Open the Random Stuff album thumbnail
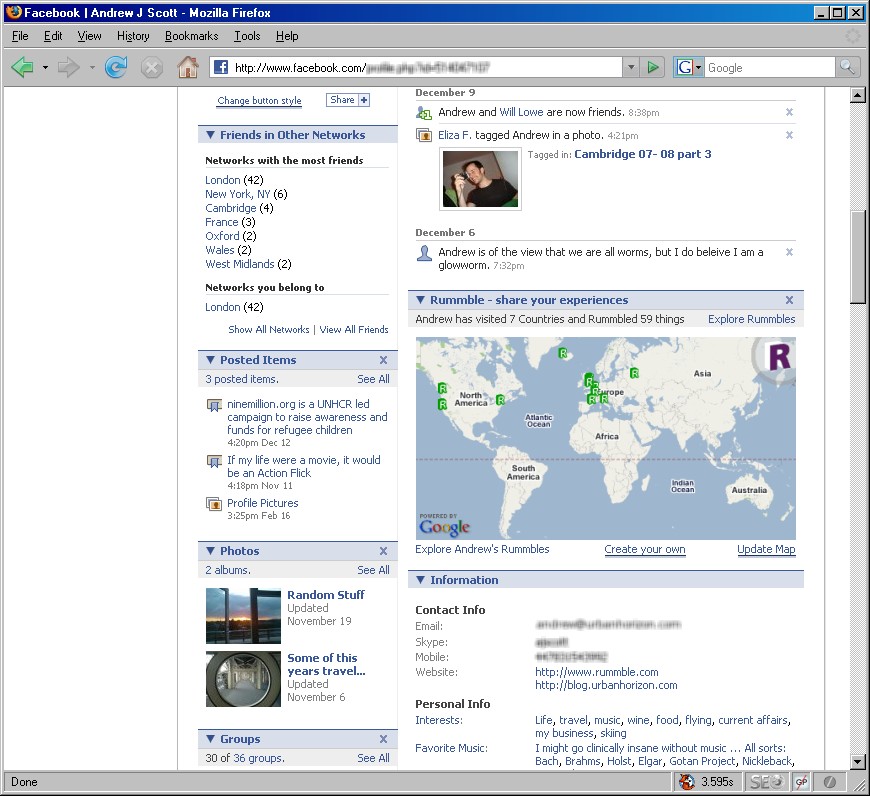 [243, 616]
